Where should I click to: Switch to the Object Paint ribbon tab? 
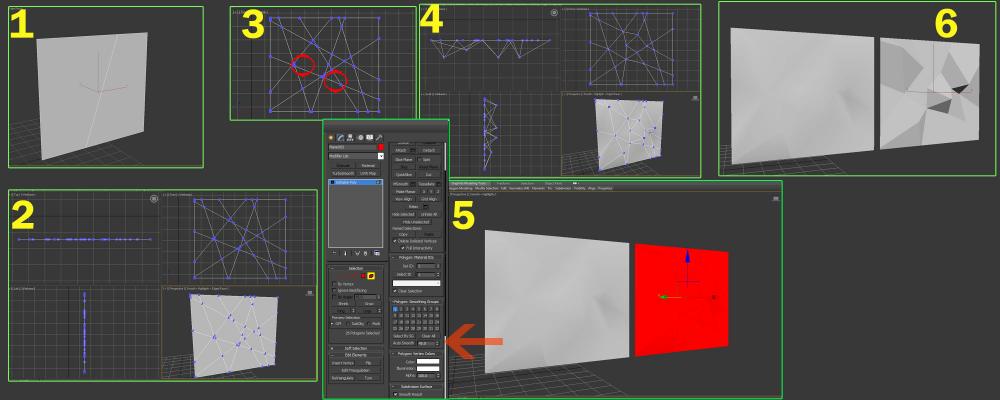click(x=553, y=184)
